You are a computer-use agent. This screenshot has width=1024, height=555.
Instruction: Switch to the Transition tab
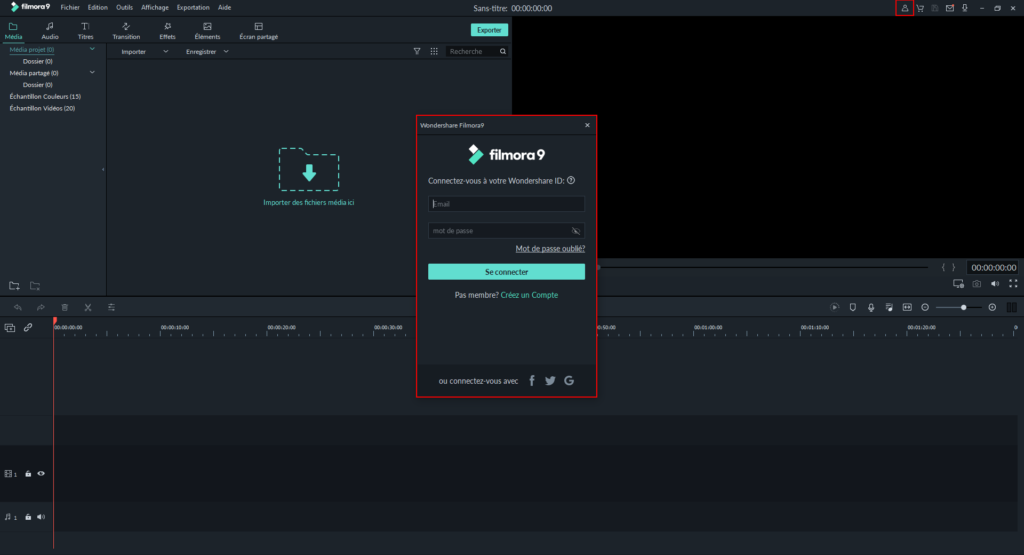coord(126,31)
